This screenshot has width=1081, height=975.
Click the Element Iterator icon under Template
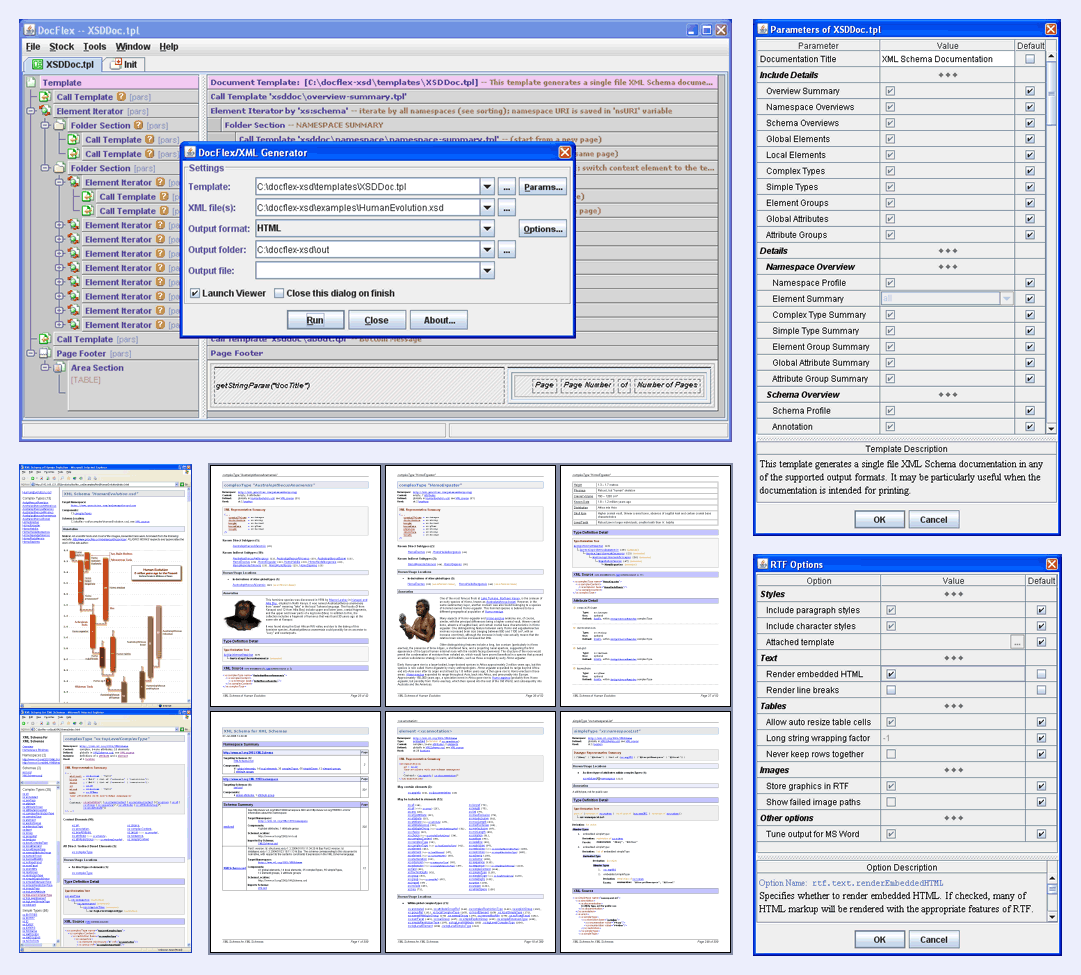[47, 112]
